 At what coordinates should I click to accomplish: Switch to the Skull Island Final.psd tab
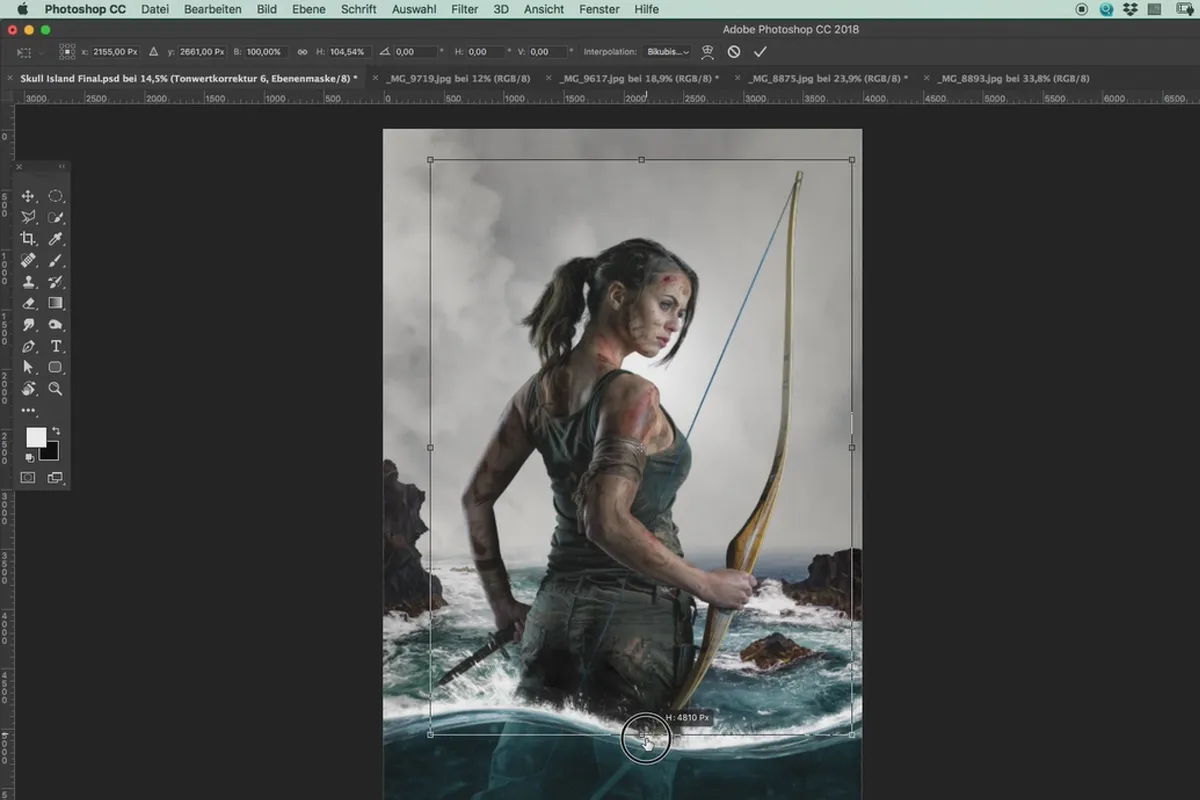pos(188,78)
